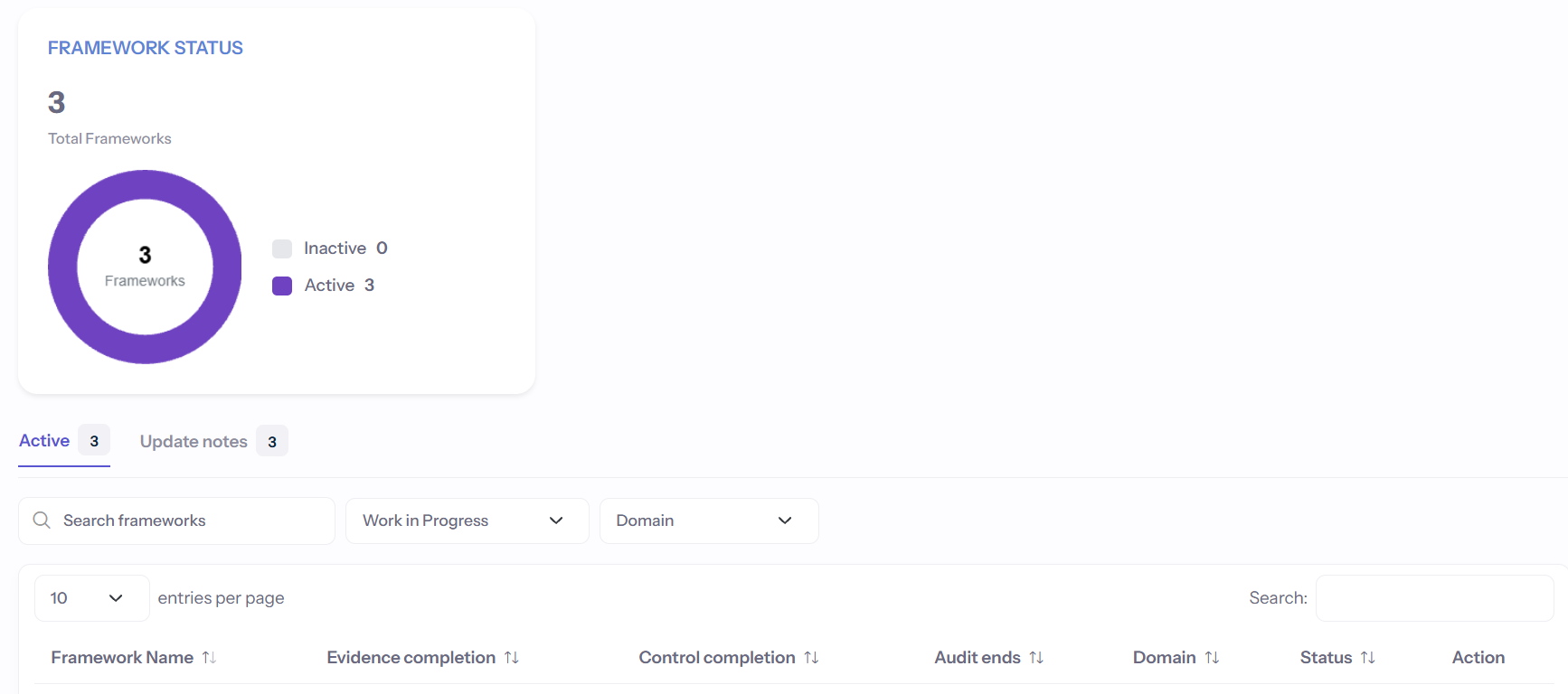This screenshot has height=694, width=1568.
Task: Expand the Domain filter dropdown
Action: click(x=709, y=520)
